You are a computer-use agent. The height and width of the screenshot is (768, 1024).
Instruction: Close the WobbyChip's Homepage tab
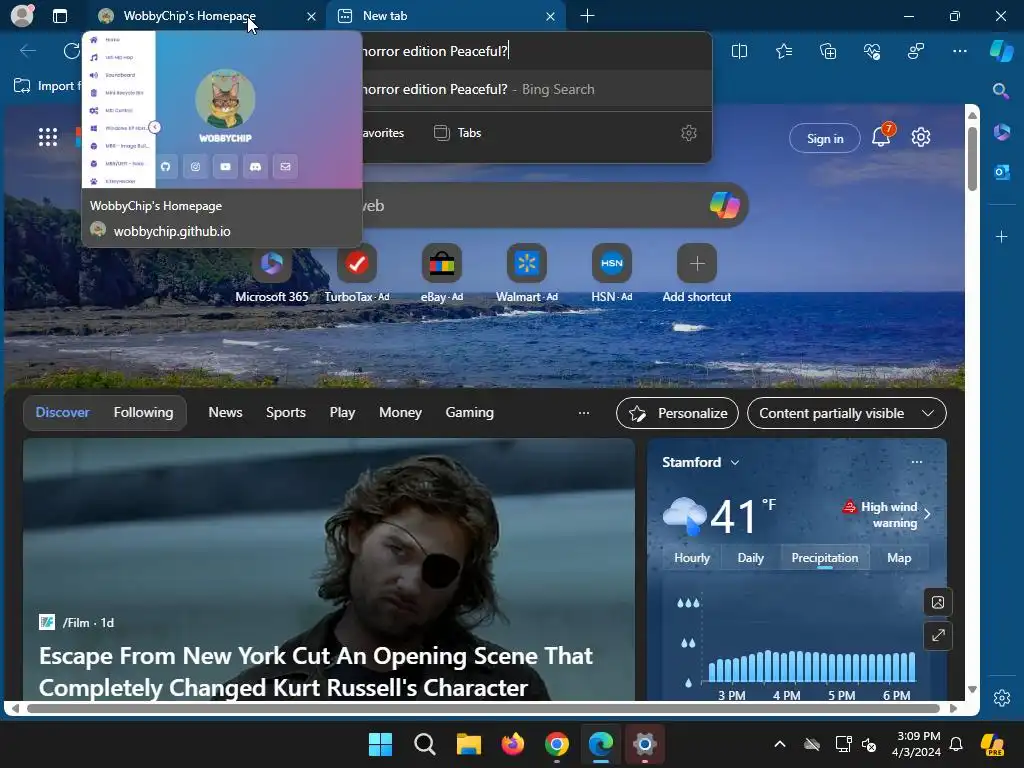312,16
